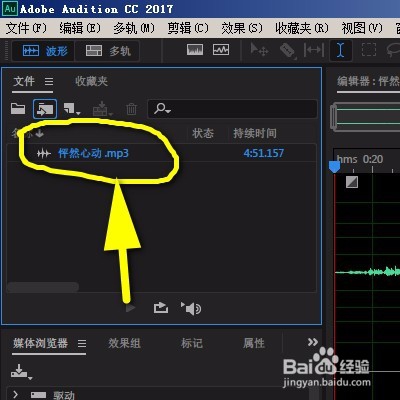Screen dimensions: 400x400
Task: Expand the 驱动 tree item
Action: click(15, 395)
